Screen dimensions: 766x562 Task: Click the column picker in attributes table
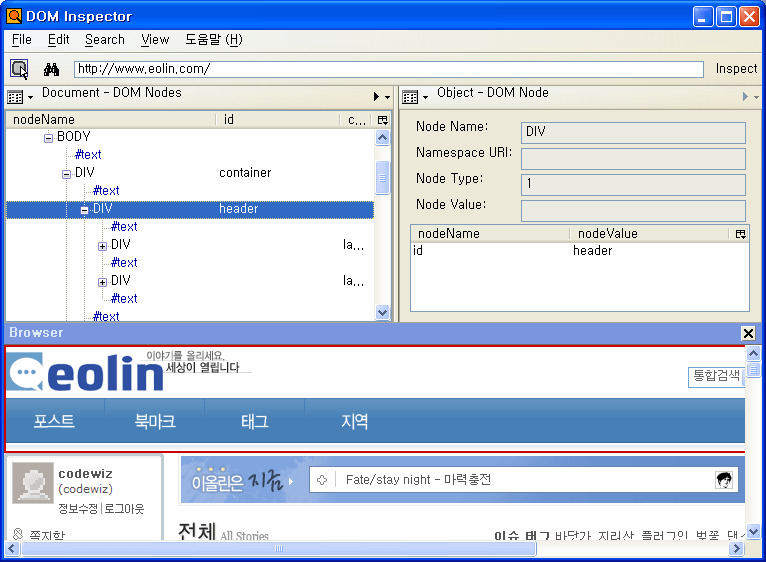(740, 233)
